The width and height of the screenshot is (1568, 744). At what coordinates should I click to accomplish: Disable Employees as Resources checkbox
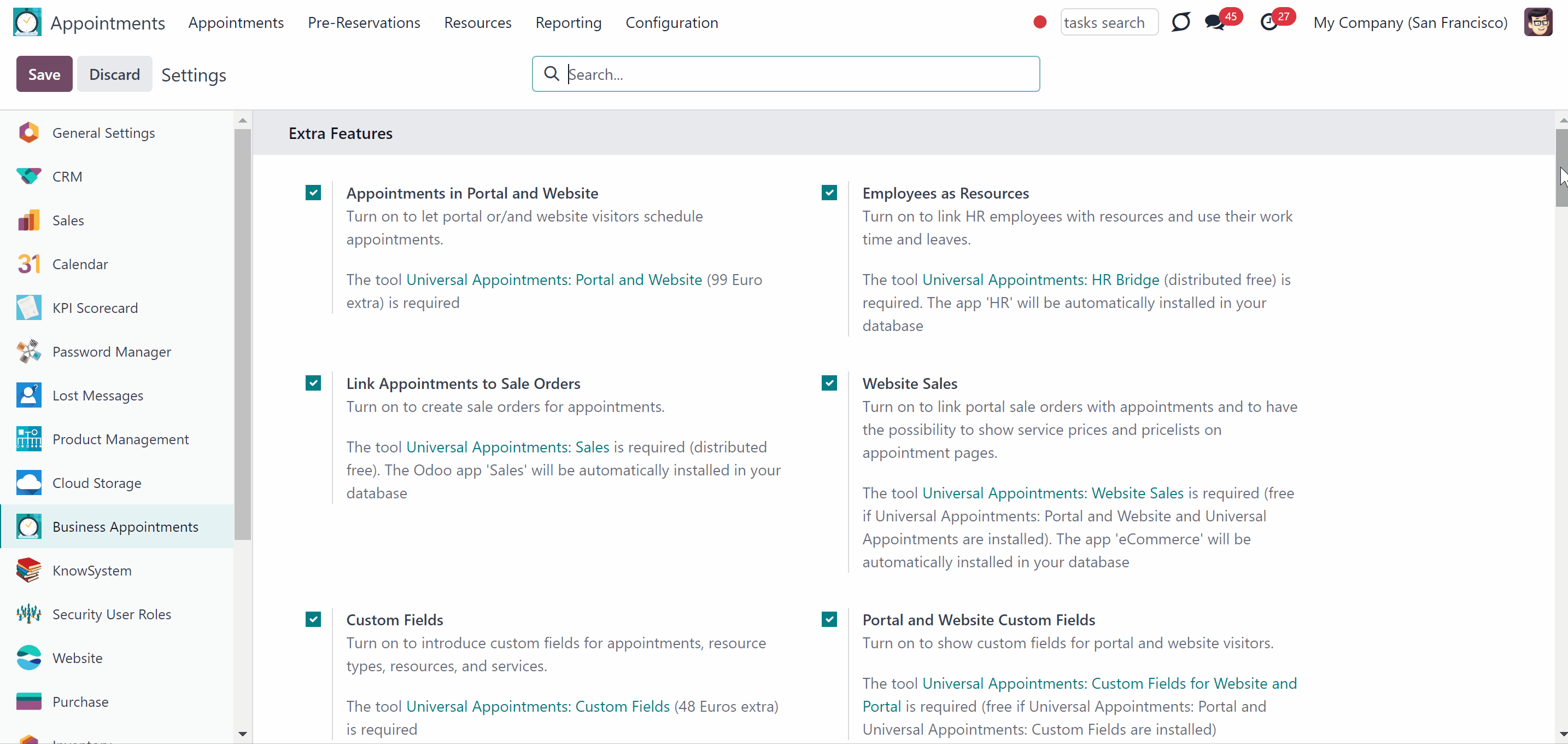click(829, 193)
